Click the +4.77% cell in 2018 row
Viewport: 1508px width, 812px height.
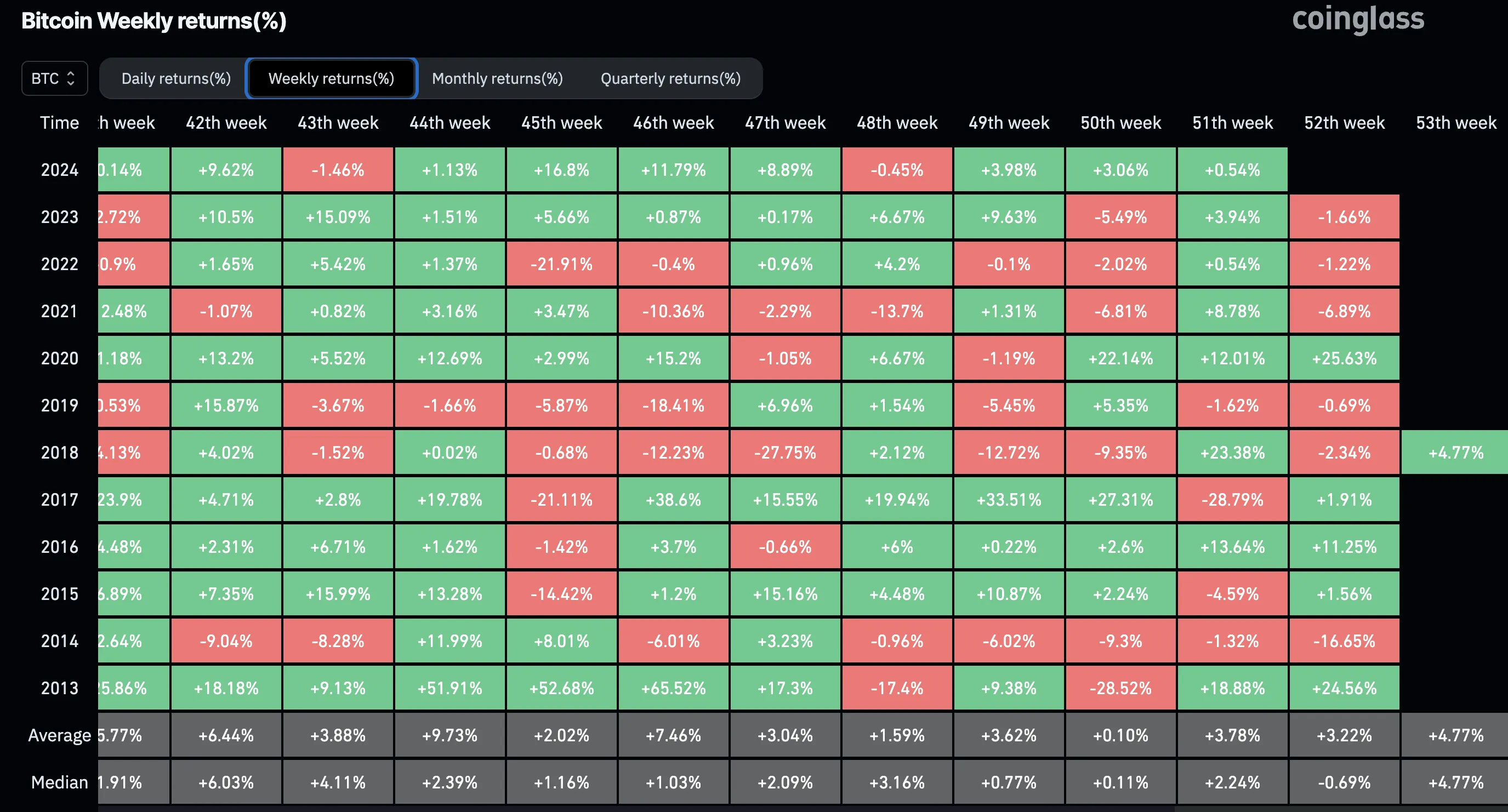tap(1455, 453)
